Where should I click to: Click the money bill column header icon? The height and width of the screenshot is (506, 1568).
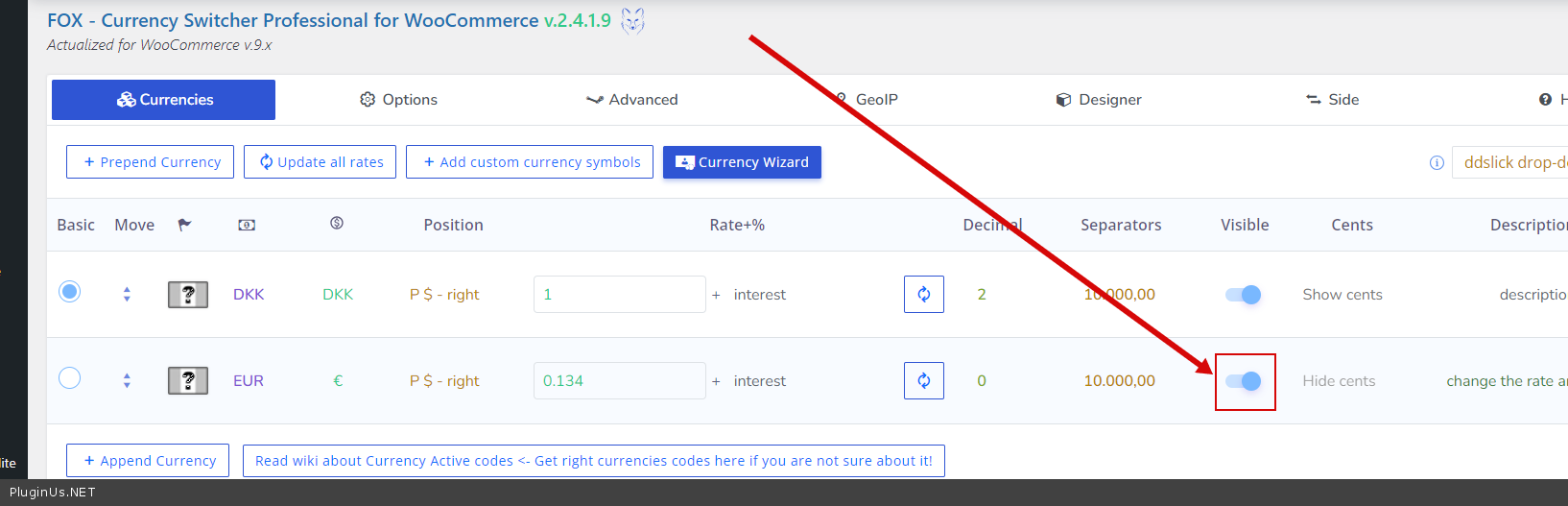[247, 225]
